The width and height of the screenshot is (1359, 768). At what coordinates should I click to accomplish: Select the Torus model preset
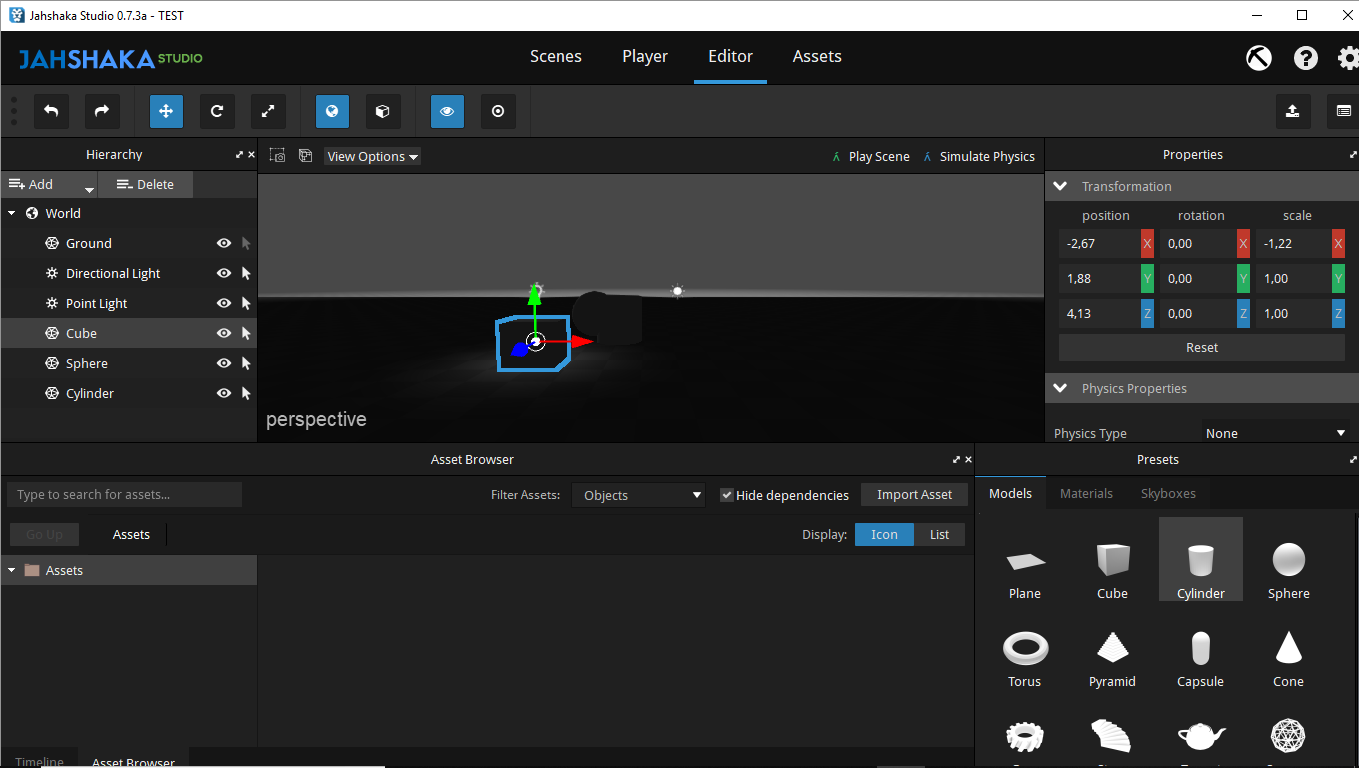tap(1025, 659)
